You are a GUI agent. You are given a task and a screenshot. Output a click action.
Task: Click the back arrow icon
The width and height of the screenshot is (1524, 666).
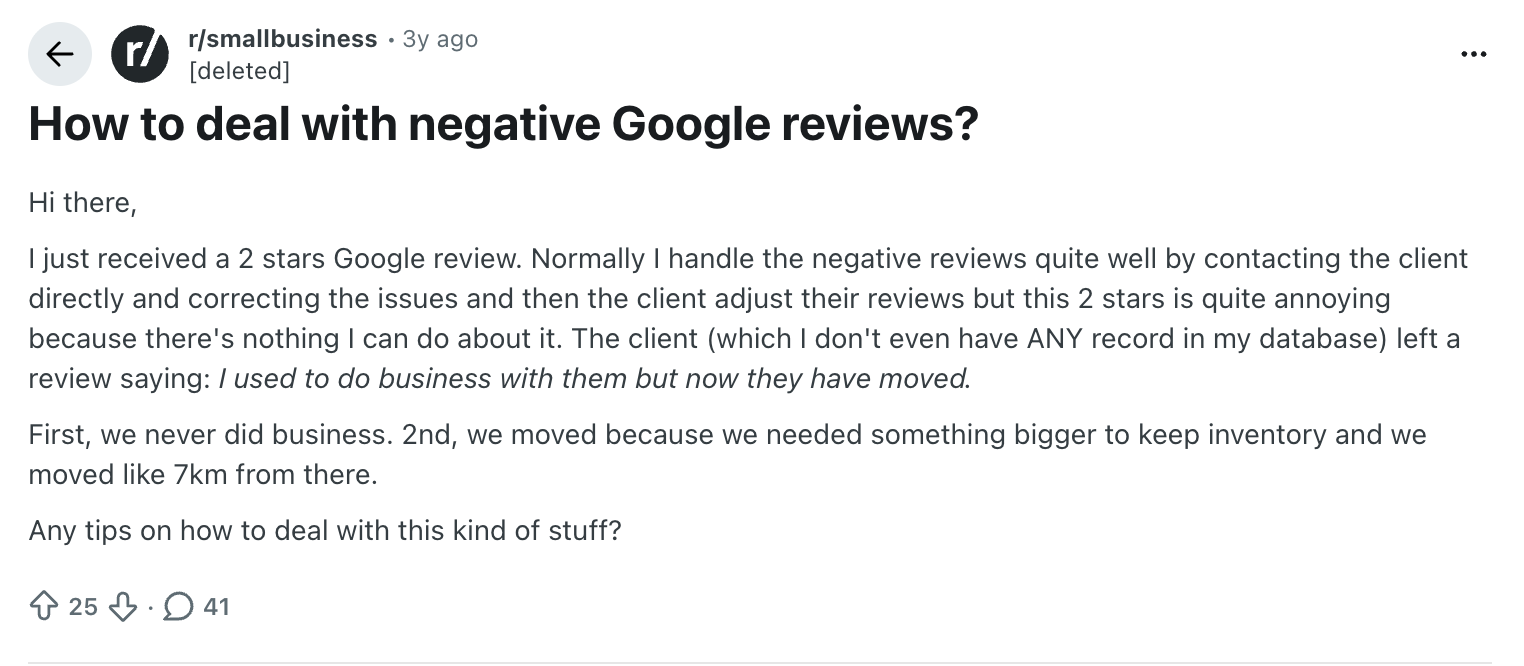coord(60,54)
